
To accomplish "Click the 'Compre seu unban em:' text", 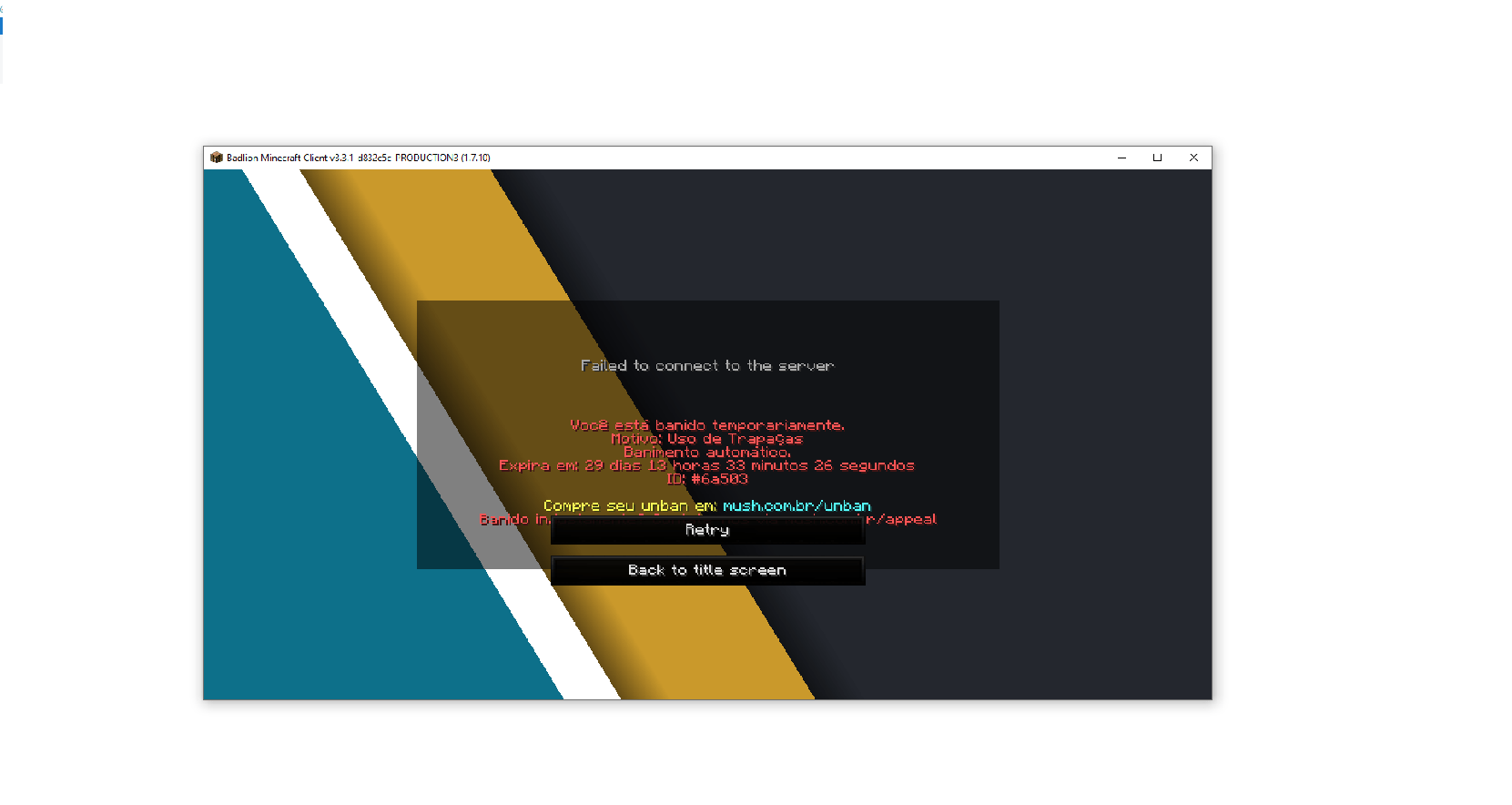I will [630, 505].
